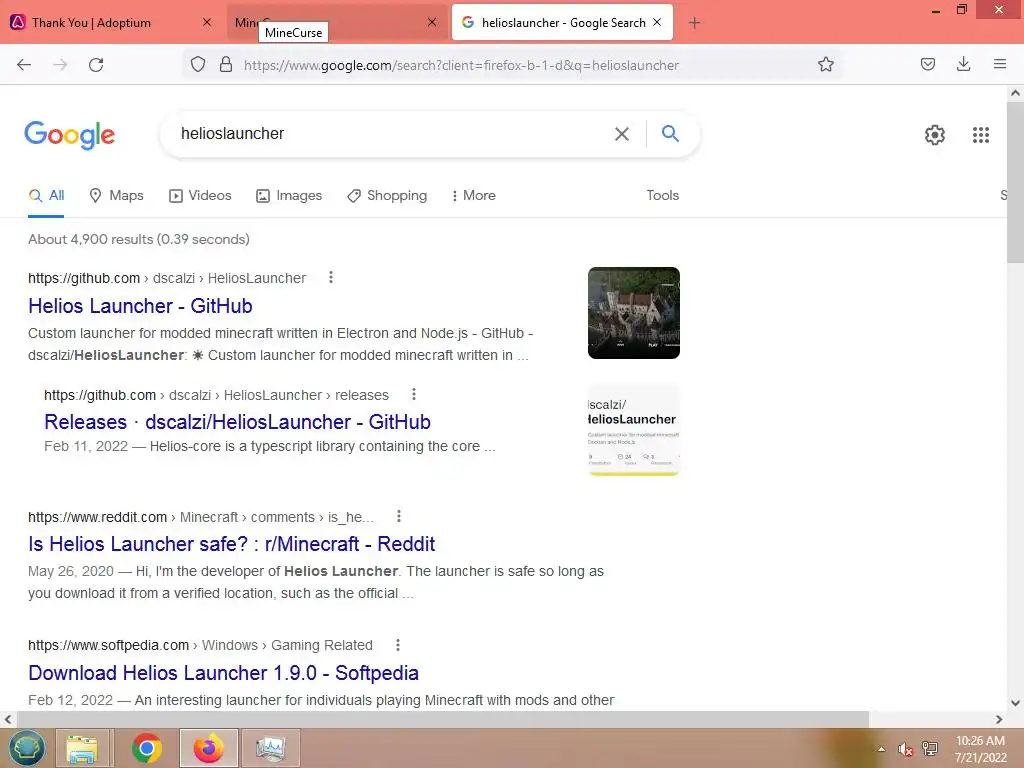Click the magnifying glass search button

[670, 133]
